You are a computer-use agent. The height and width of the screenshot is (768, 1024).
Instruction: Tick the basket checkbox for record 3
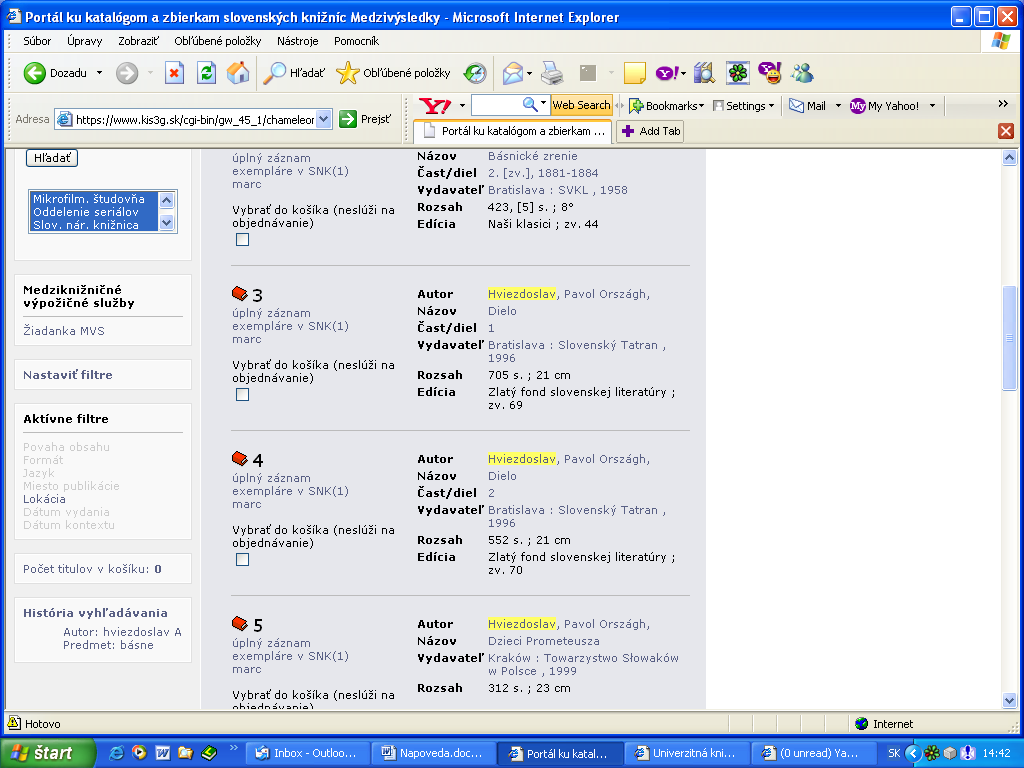point(242,395)
